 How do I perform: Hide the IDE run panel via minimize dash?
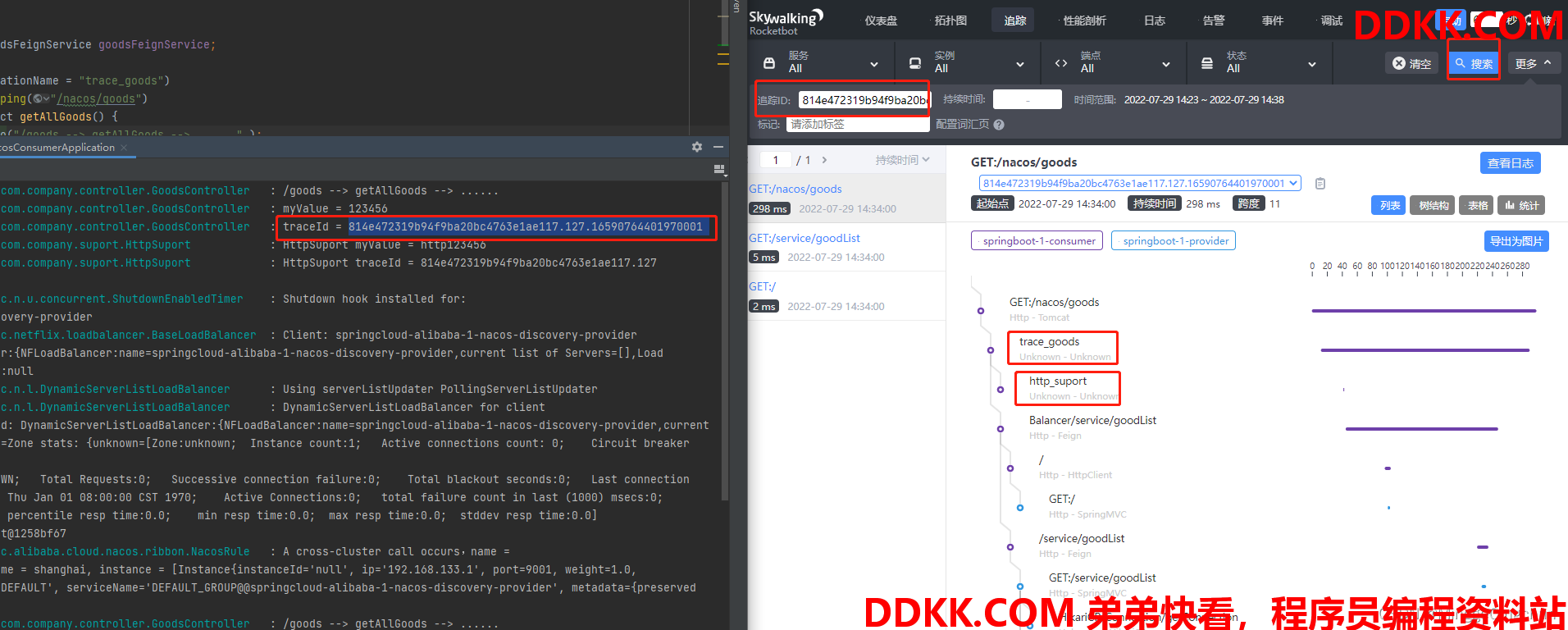[x=718, y=147]
